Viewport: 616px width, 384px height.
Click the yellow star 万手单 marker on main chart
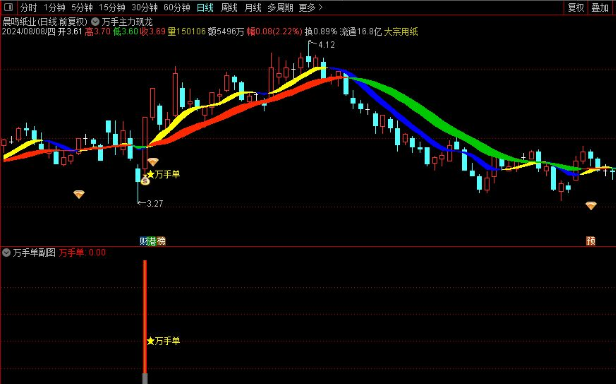pyautogui.click(x=163, y=174)
